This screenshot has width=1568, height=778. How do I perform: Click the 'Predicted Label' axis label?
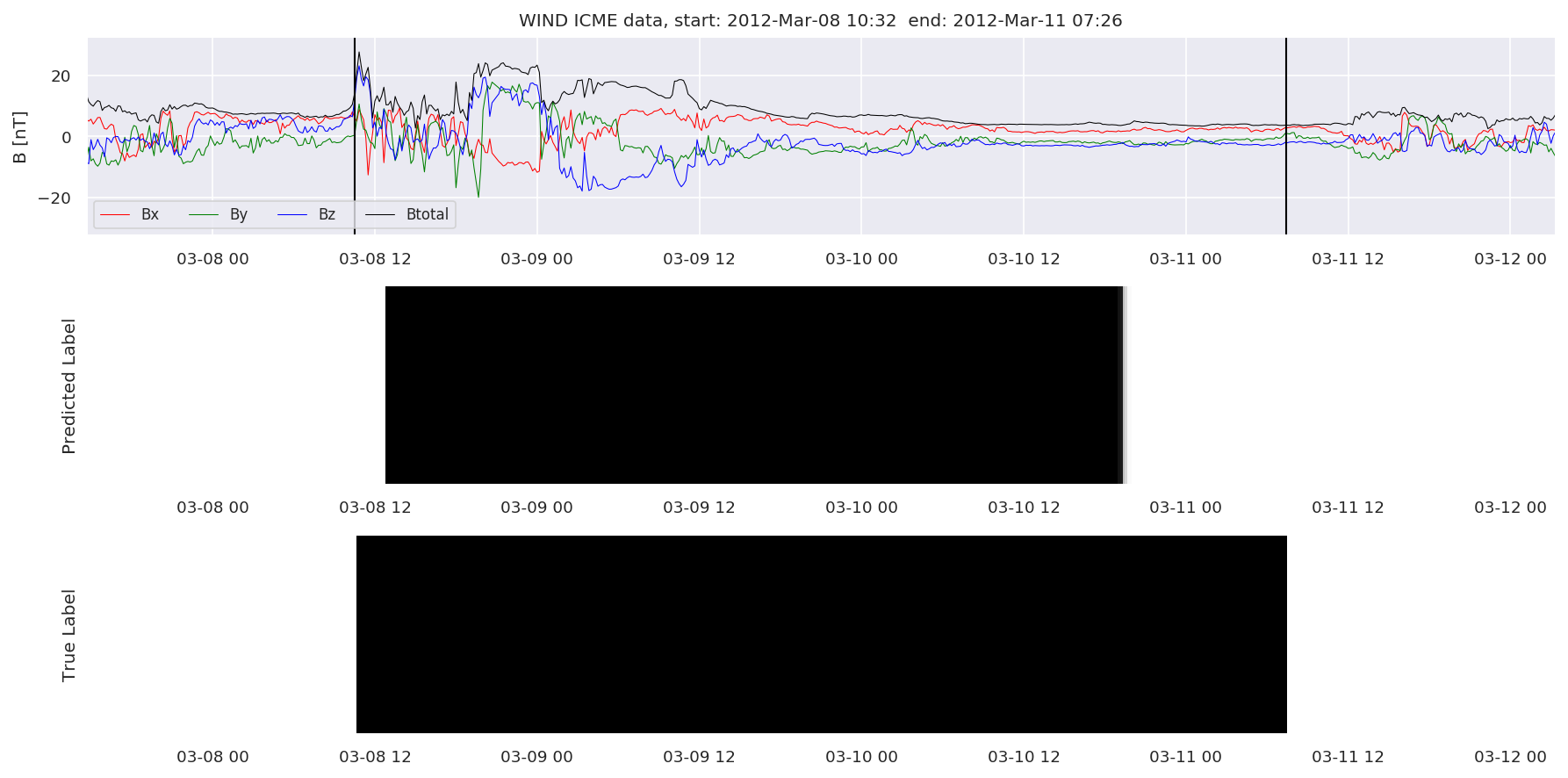tap(68, 386)
